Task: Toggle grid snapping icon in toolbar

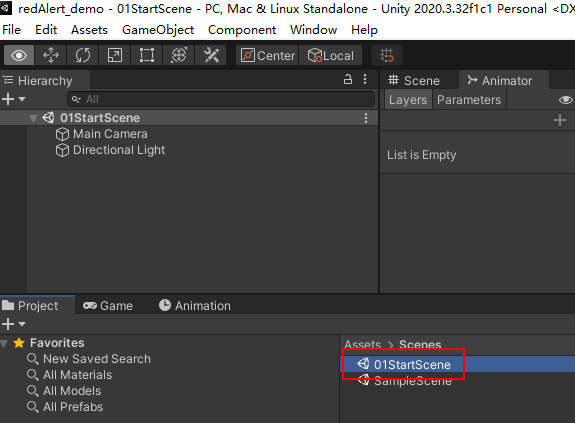Action: point(387,55)
